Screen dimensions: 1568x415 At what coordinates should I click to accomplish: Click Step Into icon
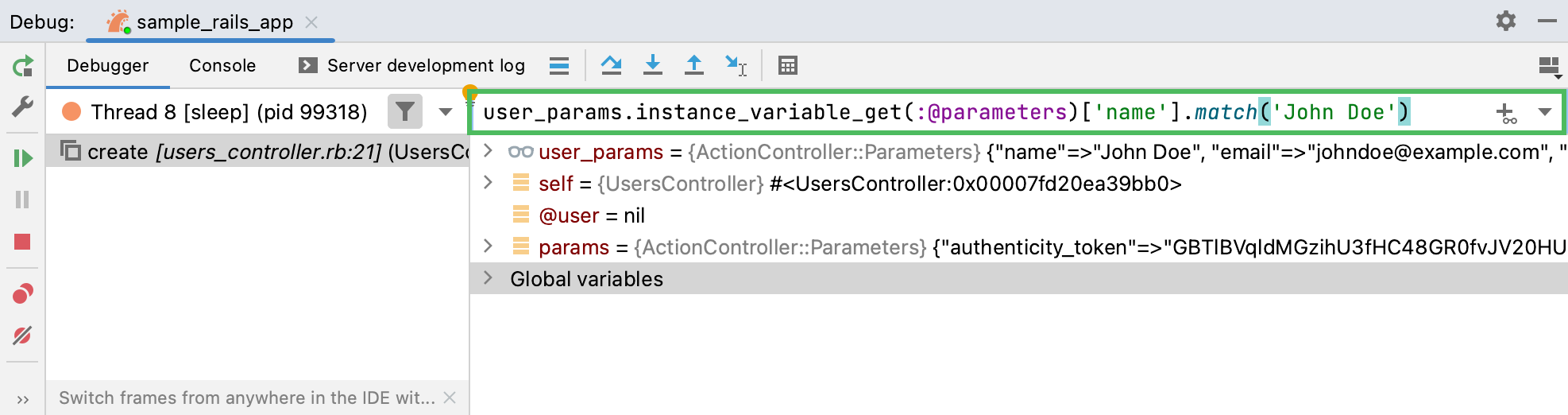[653, 65]
